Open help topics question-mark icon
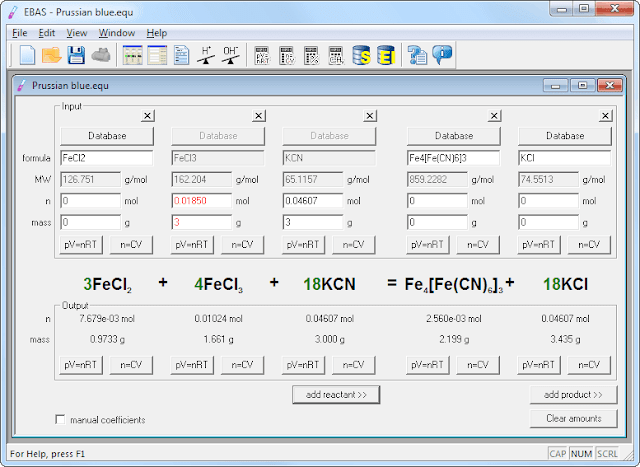This screenshot has height=467, width=640. click(417, 55)
